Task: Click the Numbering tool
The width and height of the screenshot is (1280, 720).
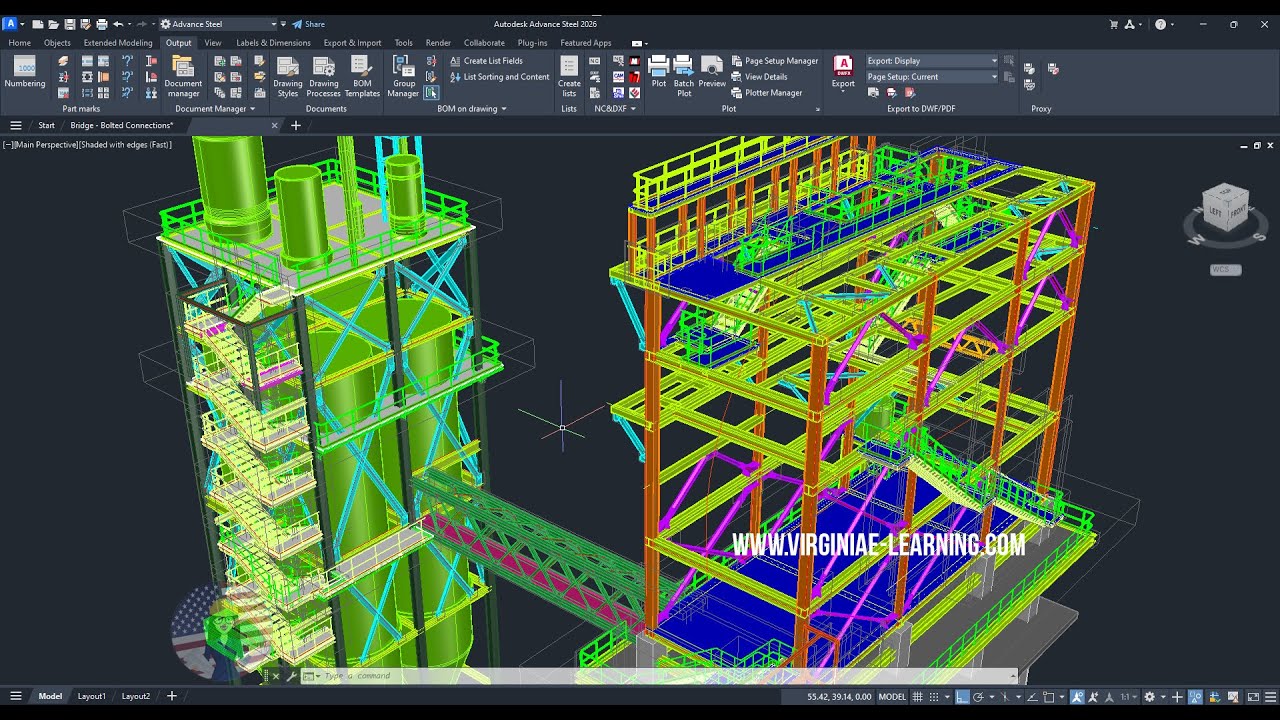Action: [25, 72]
